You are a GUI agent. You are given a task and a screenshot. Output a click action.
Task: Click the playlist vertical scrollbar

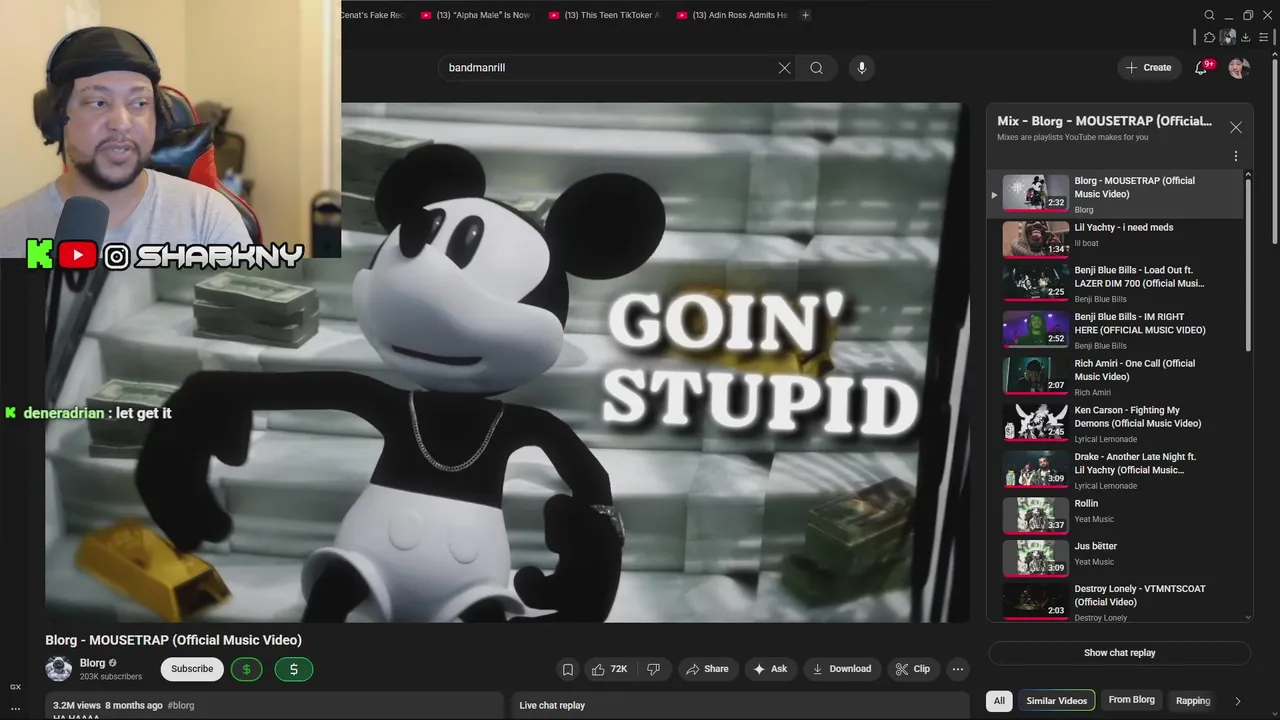pos(1248,265)
